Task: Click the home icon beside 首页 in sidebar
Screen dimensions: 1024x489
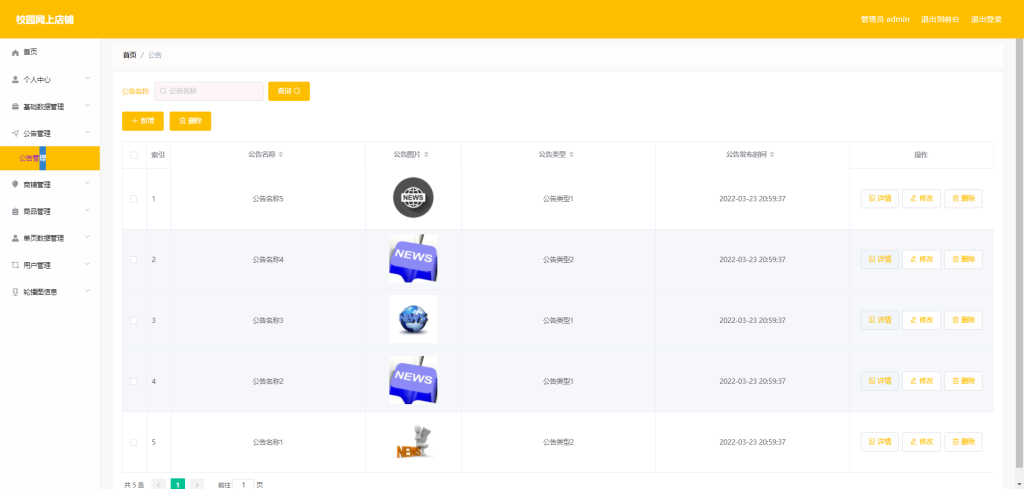Action: (15, 52)
